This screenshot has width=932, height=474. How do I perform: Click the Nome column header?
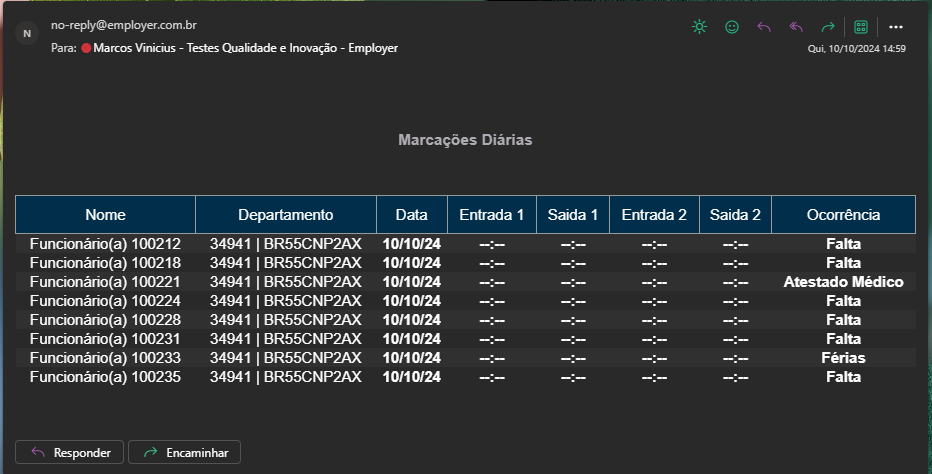click(105, 215)
